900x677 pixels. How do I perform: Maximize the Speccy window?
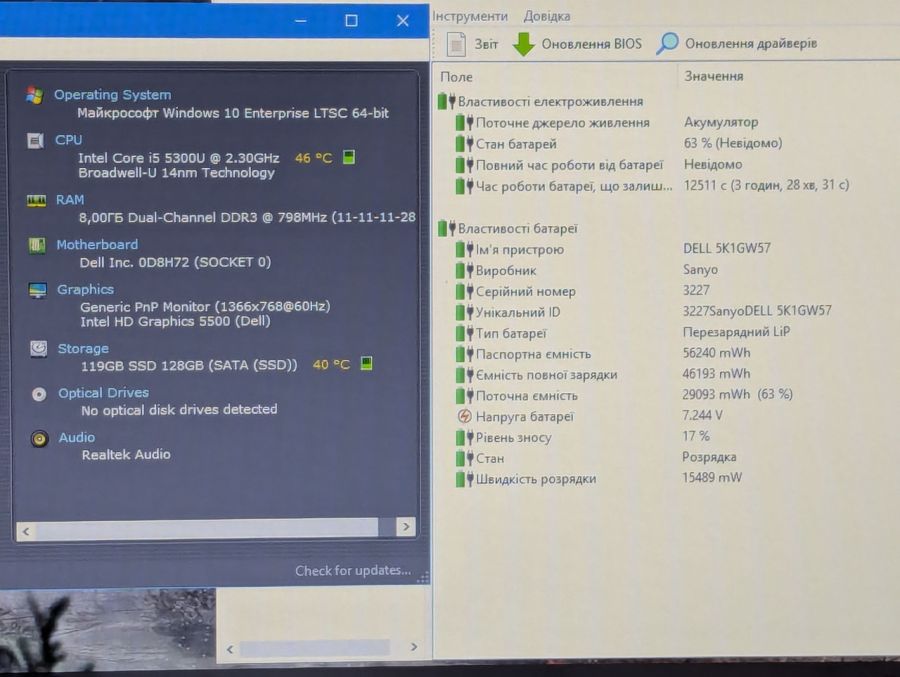tap(351, 21)
